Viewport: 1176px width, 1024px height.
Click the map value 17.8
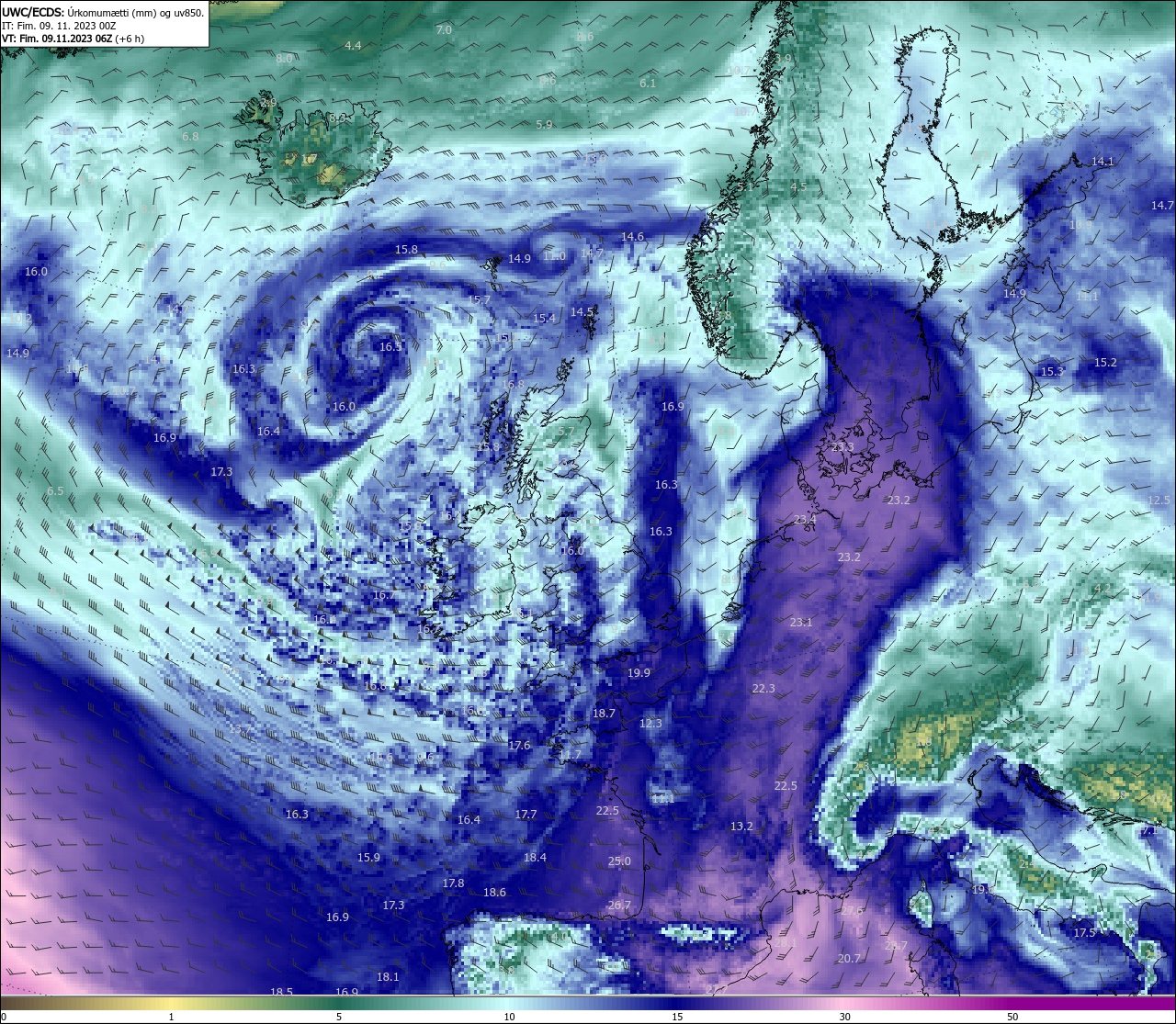click(453, 883)
